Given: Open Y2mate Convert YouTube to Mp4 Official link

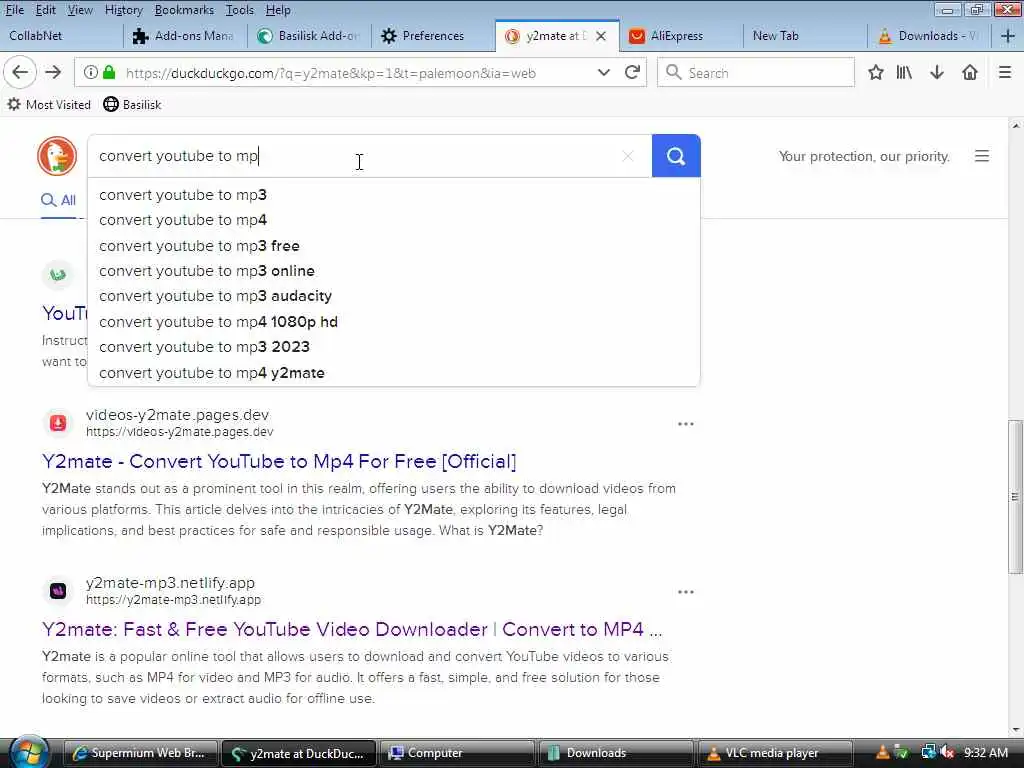Looking at the screenshot, I should click(x=279, y=462).
